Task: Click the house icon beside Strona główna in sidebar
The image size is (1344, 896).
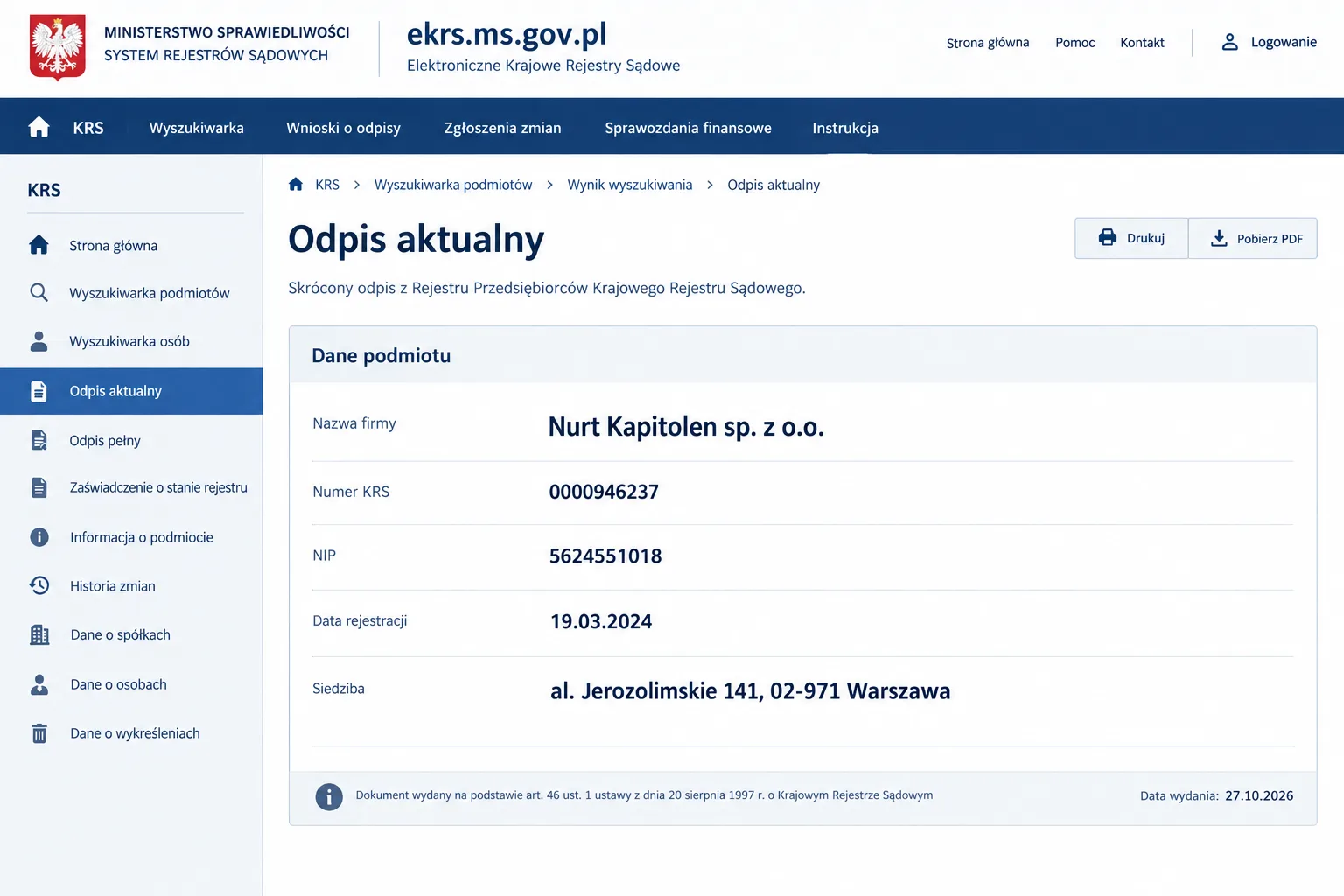Action: click(38, 245)
